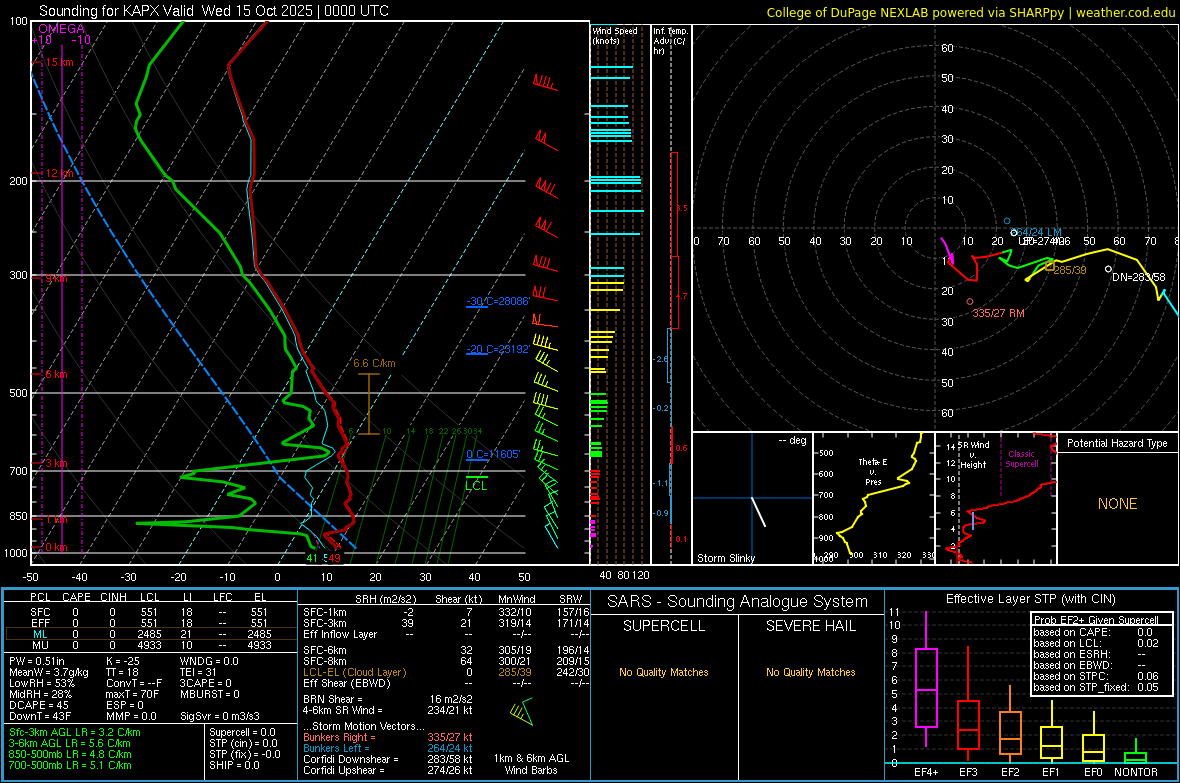1180x783 pixels.
Task: Click the Storm Slinky panel plot
Action: click(752, 498)
